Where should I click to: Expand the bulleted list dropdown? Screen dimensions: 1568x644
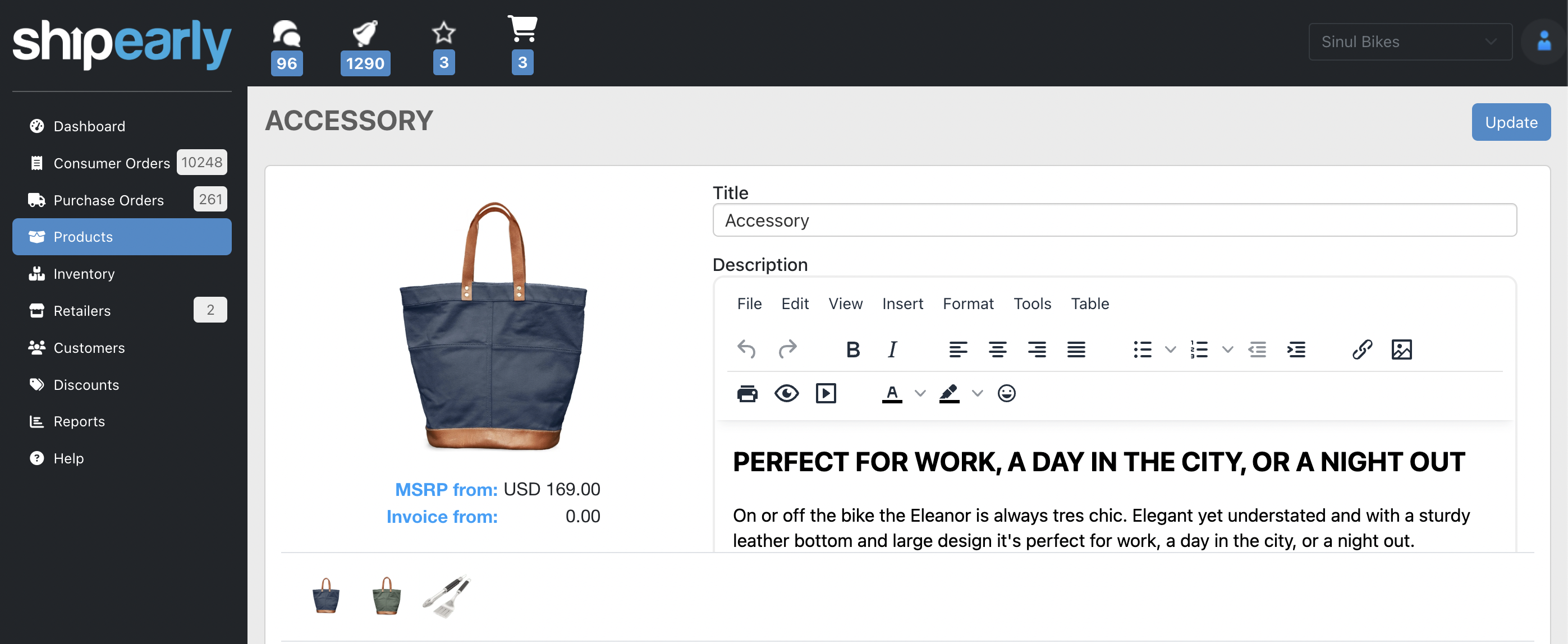[x=1168, y=349]
